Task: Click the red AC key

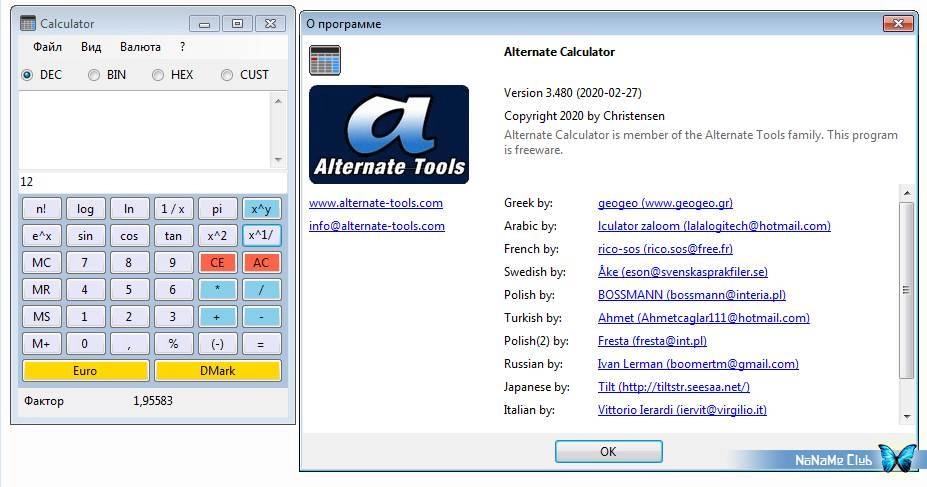Action: [x=261, y=262]
